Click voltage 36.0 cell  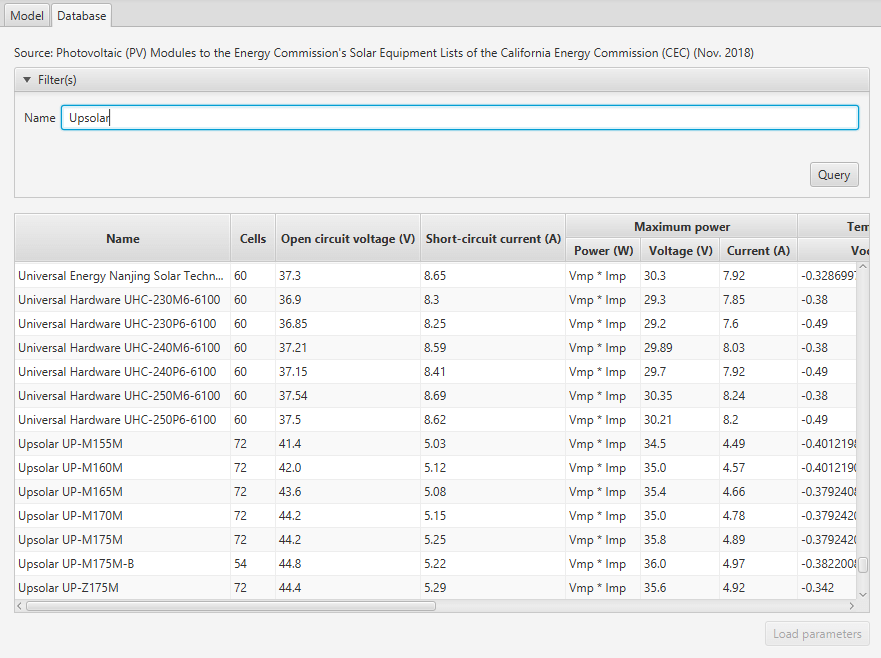(x=680, y=564)
